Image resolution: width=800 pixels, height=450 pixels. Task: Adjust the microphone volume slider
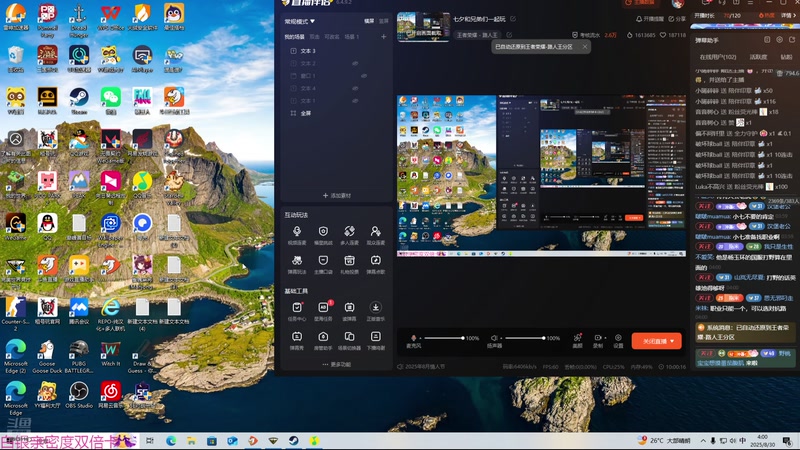point(444,338)
